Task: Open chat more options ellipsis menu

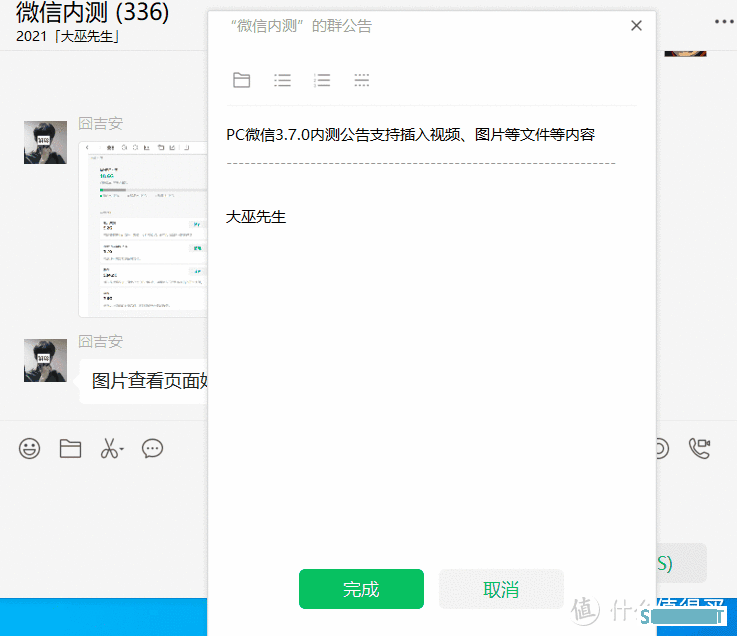Action: point(724,22)
